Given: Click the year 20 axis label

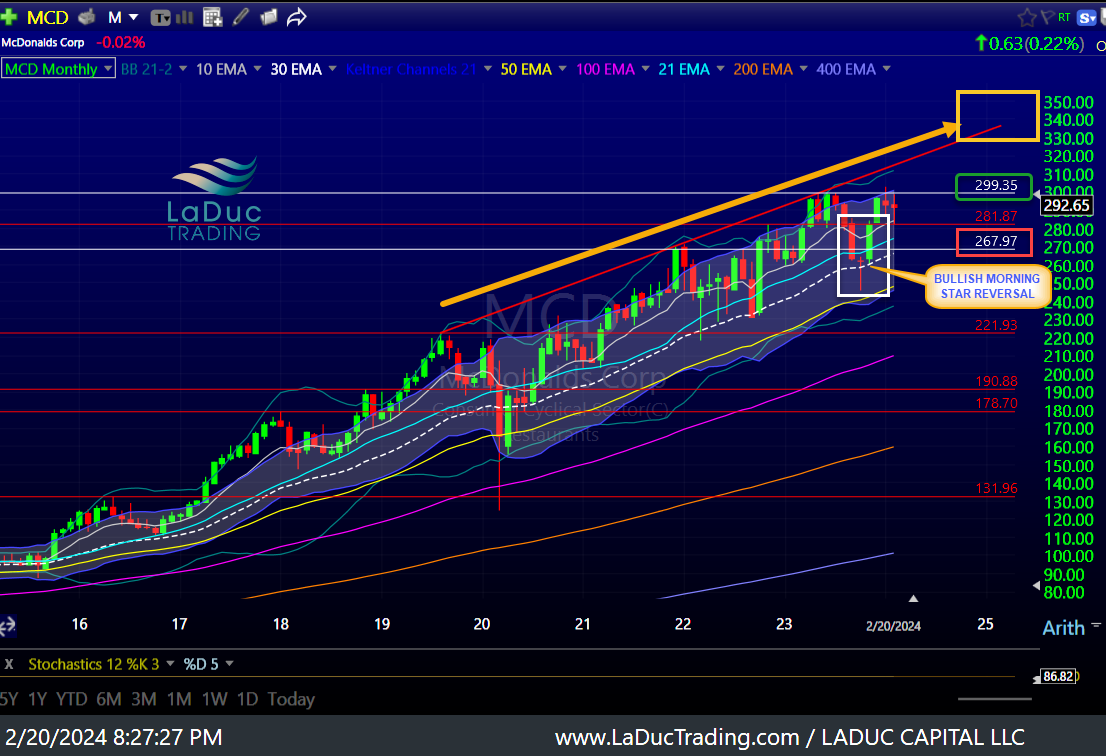Looking at the screenshot, I should pos(482,624).
